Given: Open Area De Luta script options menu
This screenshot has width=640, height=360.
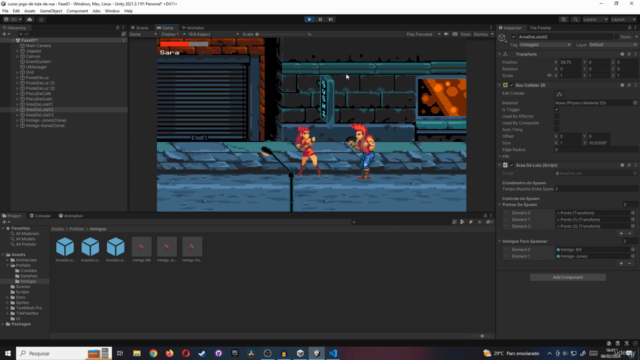Looking at the screenshot, I should click(635, 165).
